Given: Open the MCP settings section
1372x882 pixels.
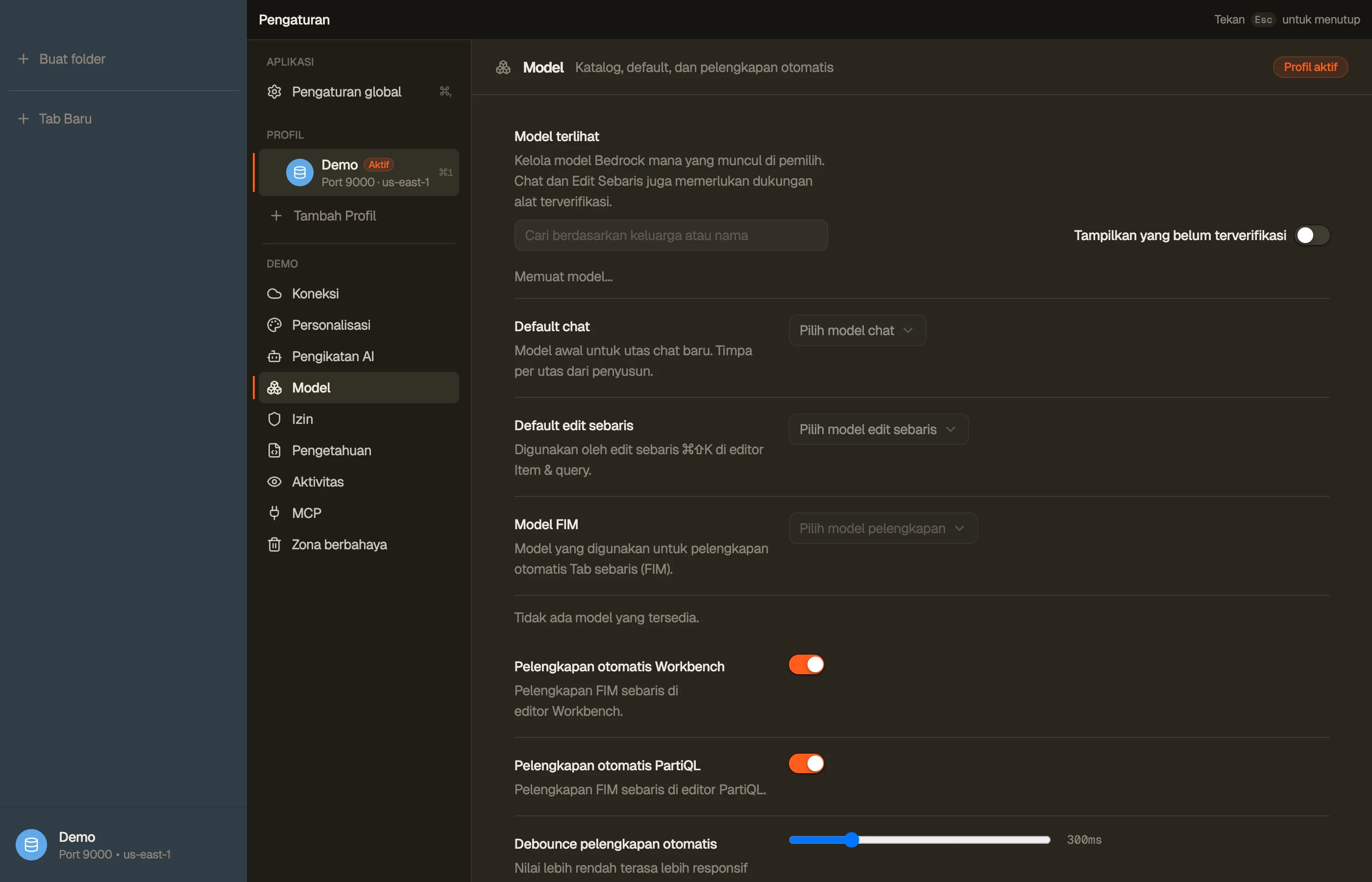Looking at the screenshot, I should [359, 513].
